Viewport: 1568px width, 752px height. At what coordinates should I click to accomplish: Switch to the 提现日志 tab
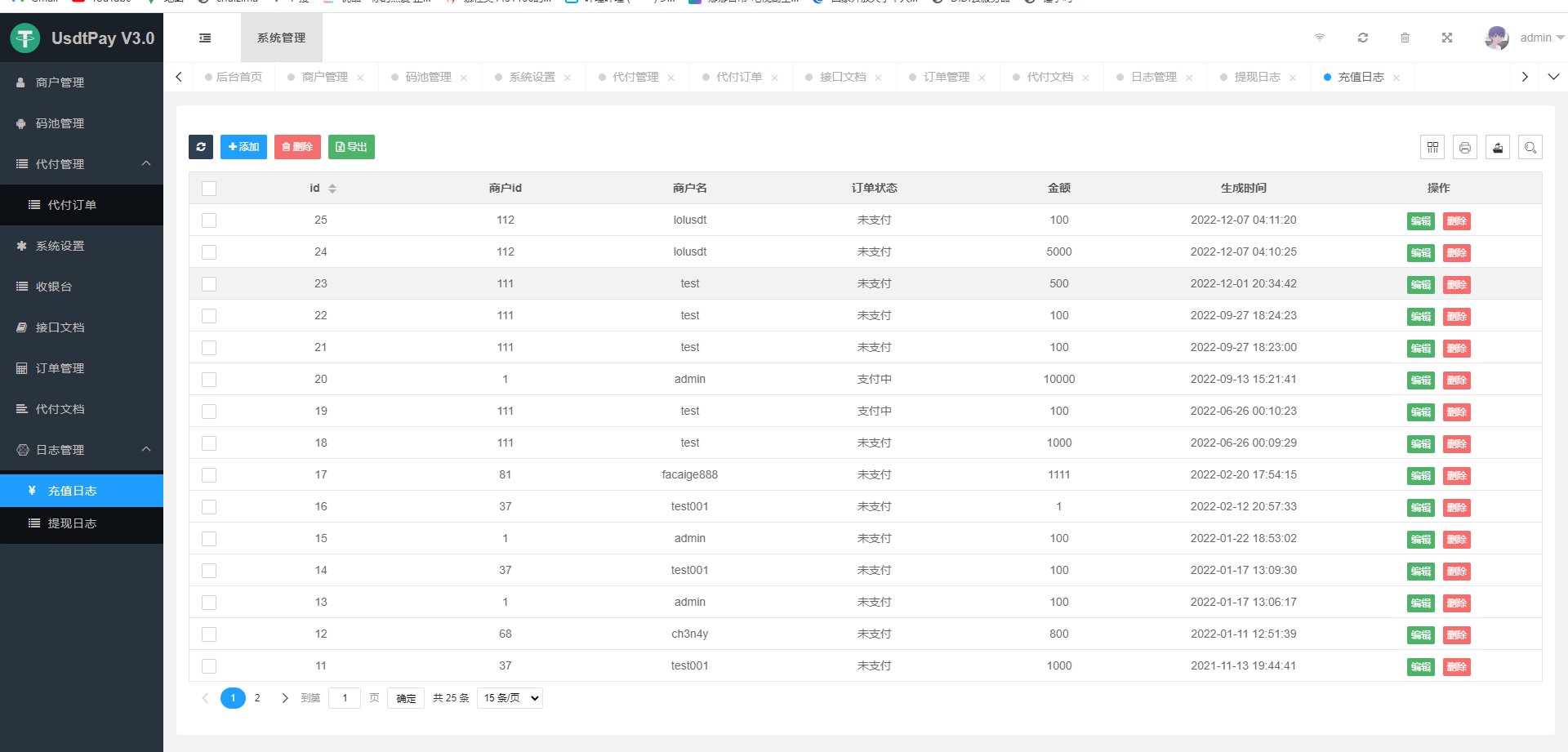1257,77
